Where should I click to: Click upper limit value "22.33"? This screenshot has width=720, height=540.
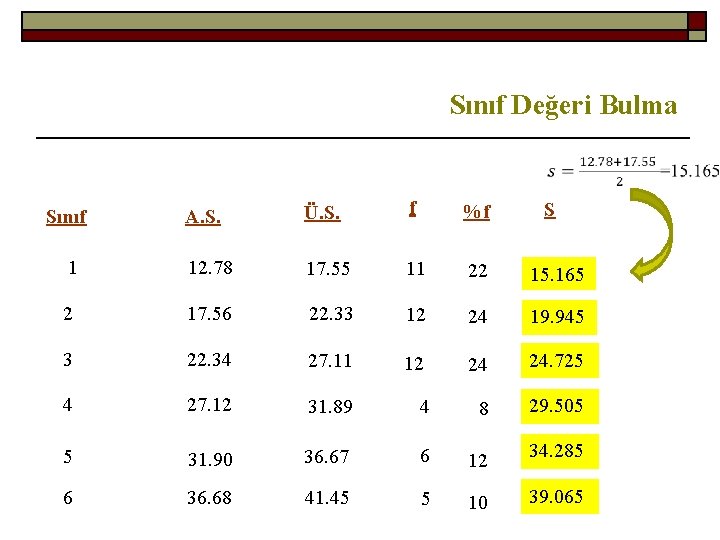click(x=331, y=314)
